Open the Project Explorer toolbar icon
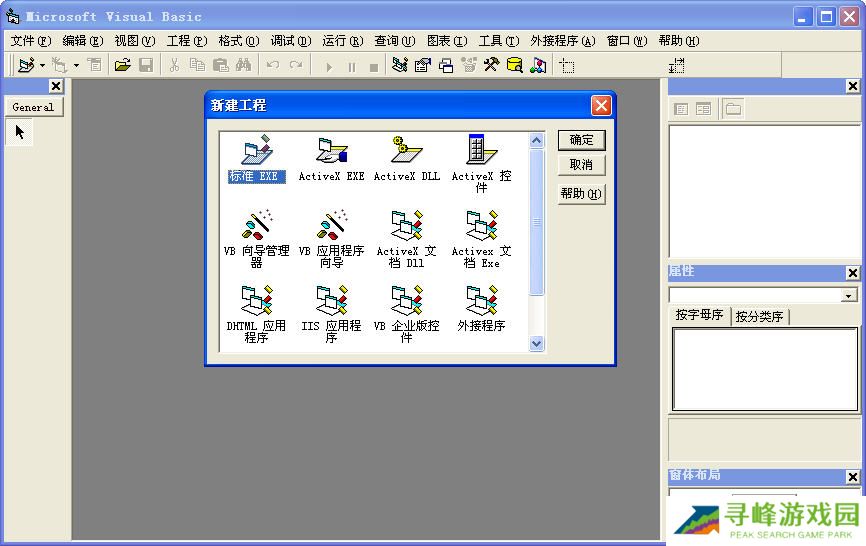This screenshot has height=546, width=866. click(400, 65)
